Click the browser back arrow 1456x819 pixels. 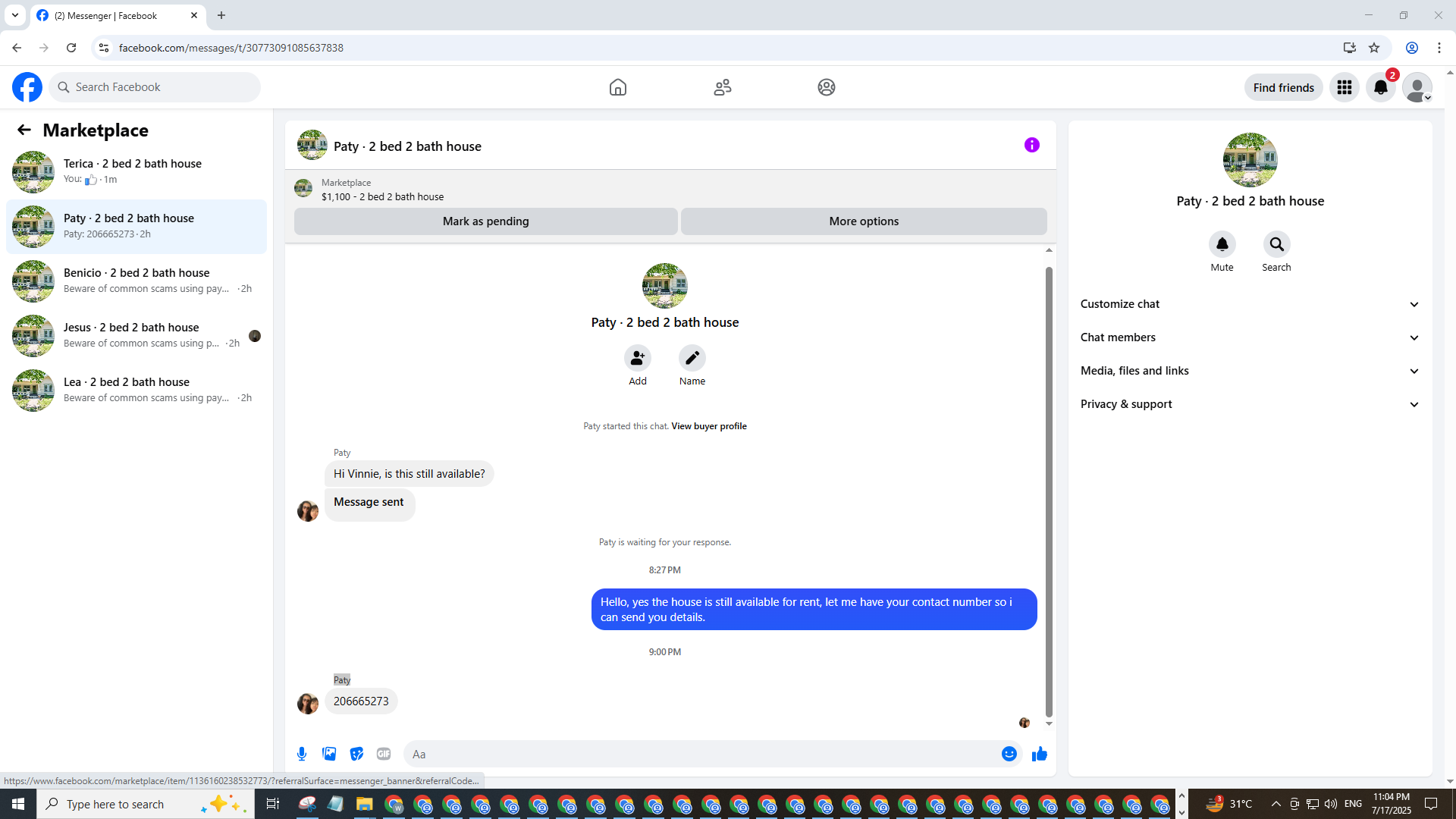point(17,48)
